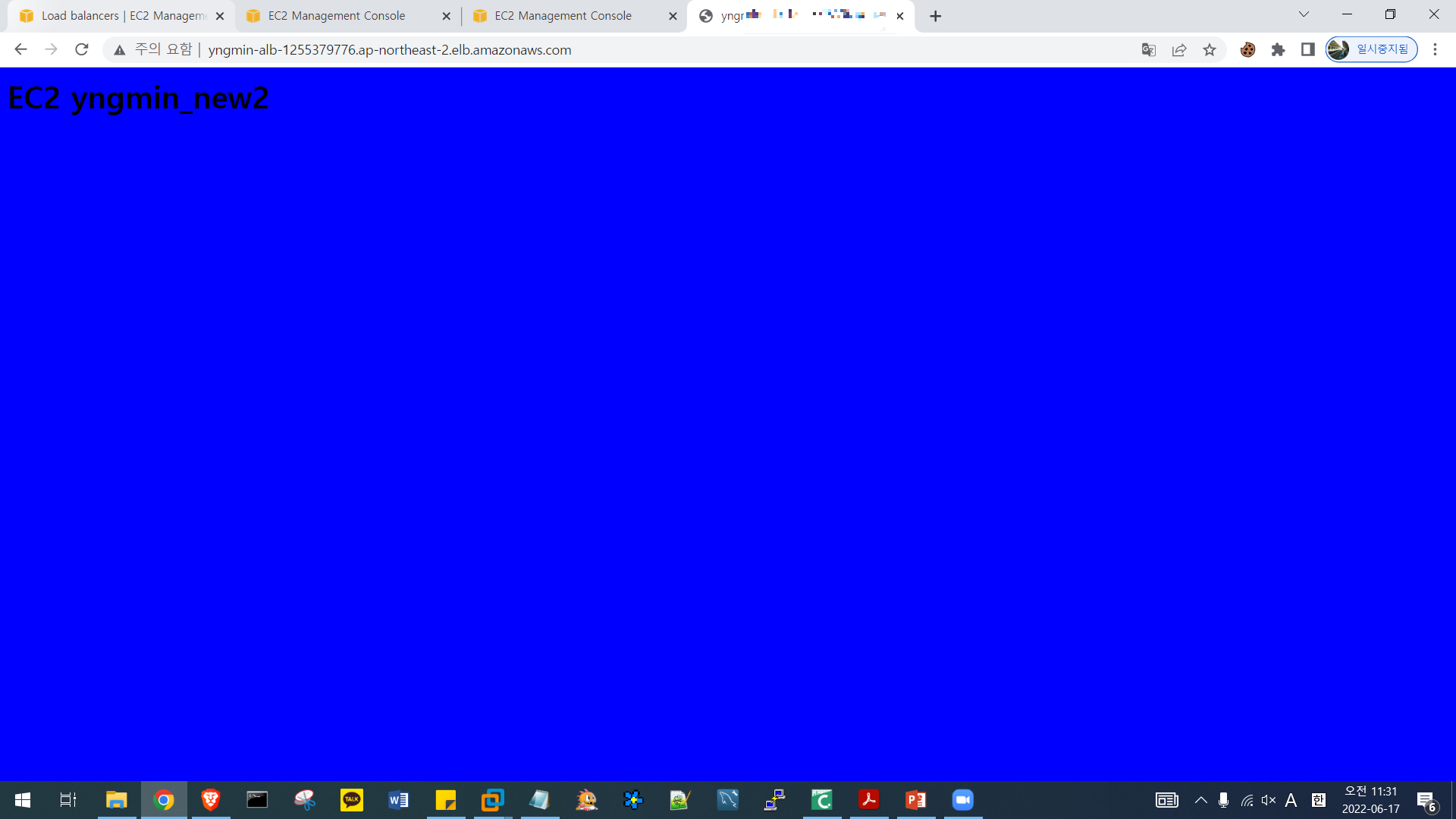
Task: Click the cookie extension icon
Action: click(1248, 50)
